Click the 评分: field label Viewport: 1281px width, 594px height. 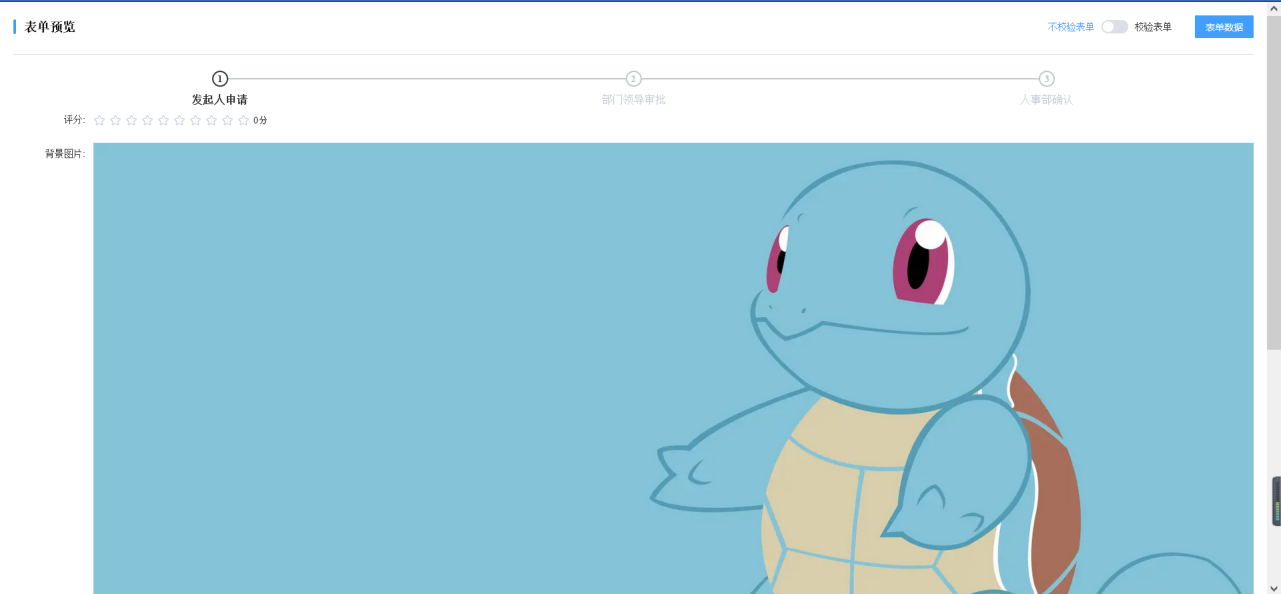[74, 120]
